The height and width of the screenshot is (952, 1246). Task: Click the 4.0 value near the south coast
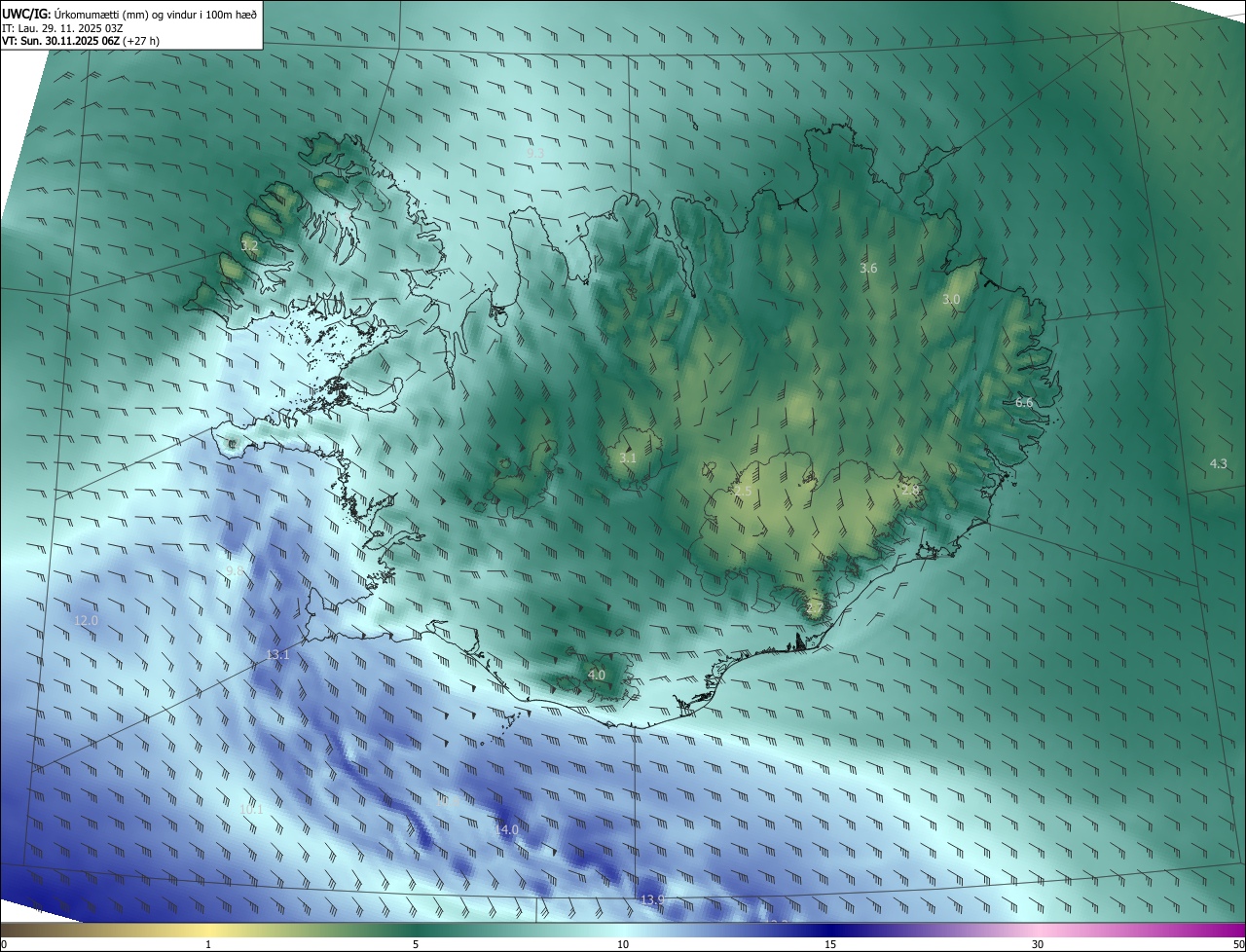coord(597,675)
